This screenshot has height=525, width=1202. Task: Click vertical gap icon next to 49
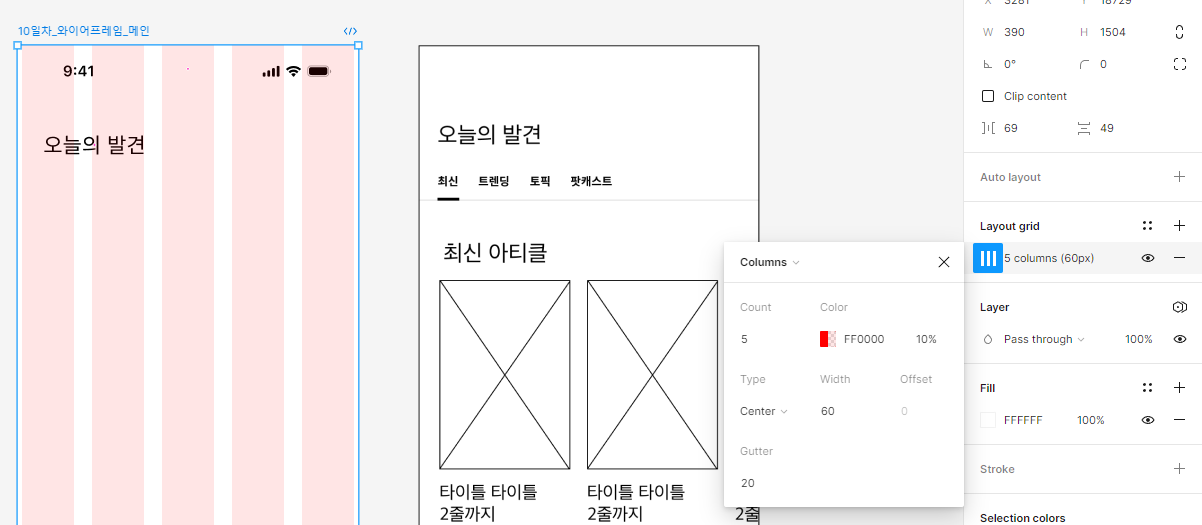coord(1084,128)
